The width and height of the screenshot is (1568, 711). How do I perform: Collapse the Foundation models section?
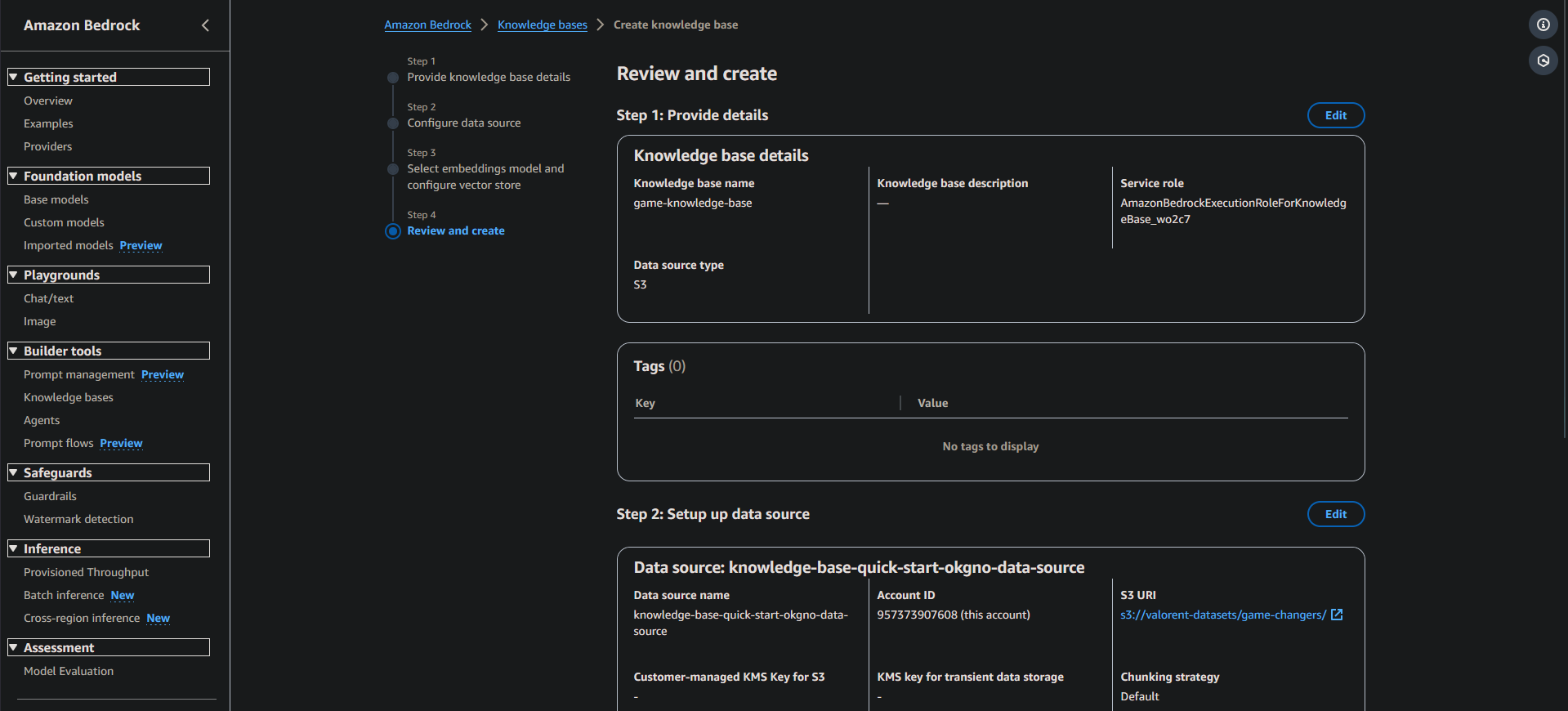(x=109, y=176)
